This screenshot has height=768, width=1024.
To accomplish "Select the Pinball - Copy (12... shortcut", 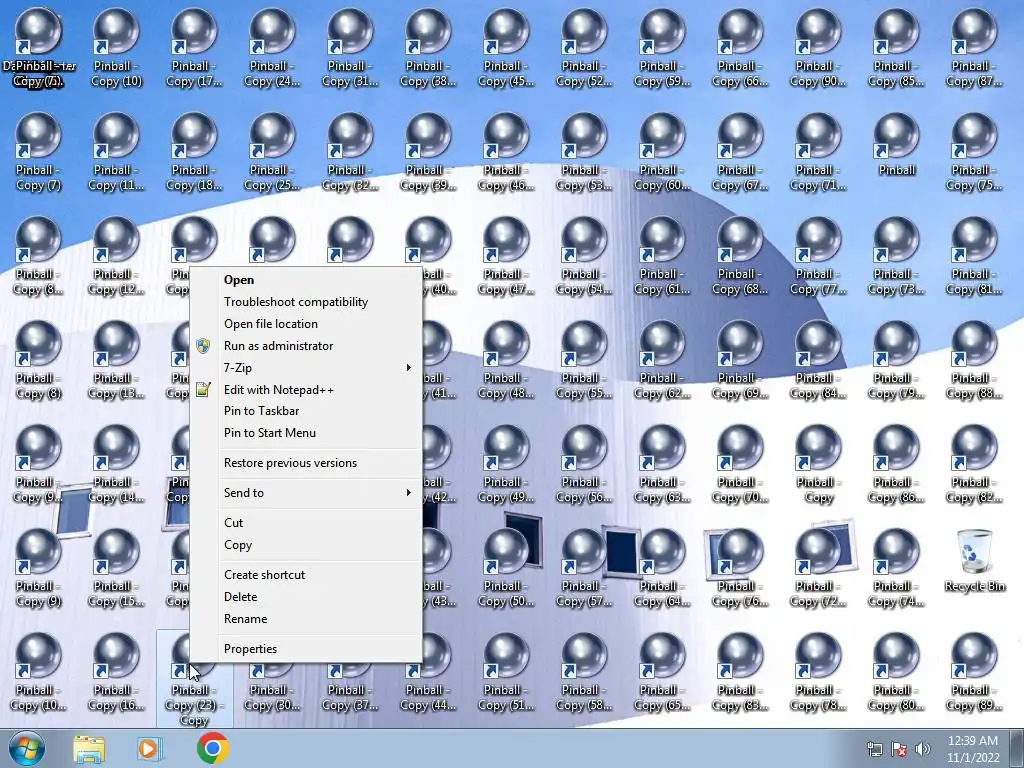I will pos(116,257).
